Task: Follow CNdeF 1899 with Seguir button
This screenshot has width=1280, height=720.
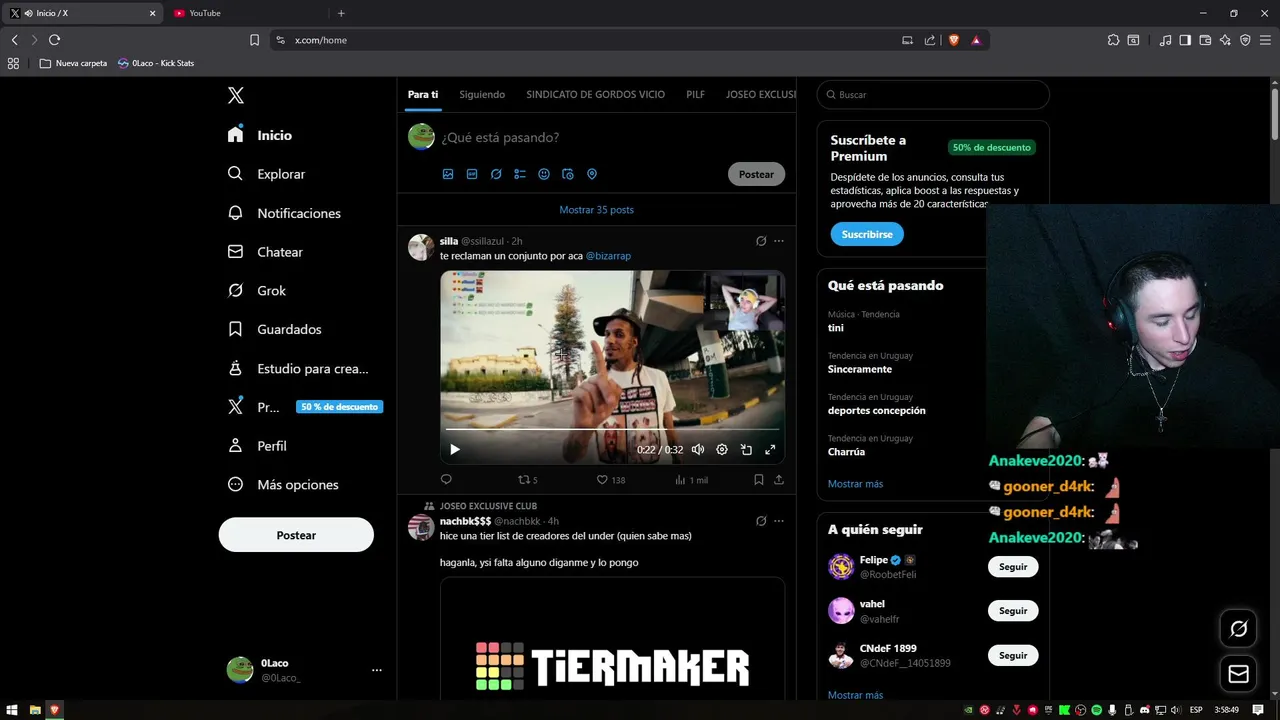Action: [x=1013, y=656]
